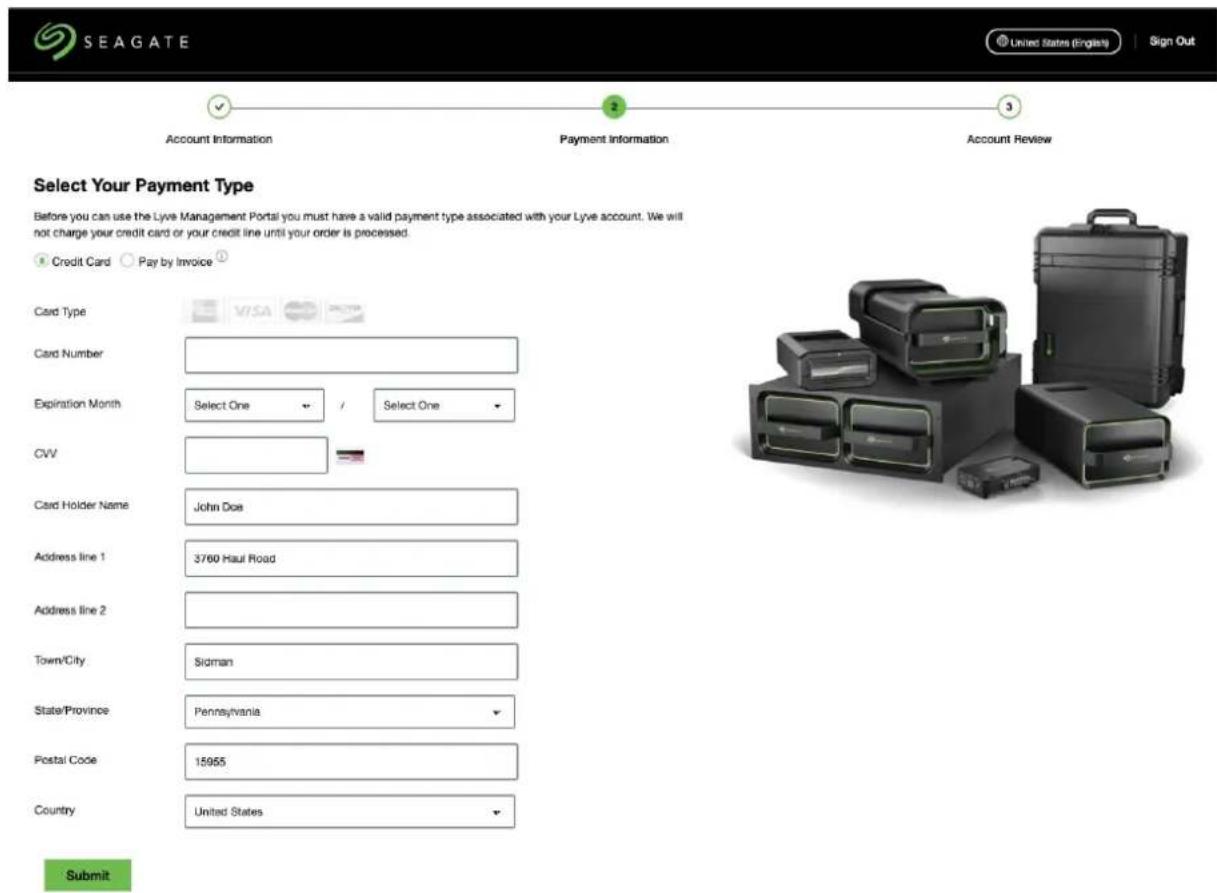The height and width of the screenshot is (893, 1217).
Task: Click the Account Information step label
Action: (x=218, y=140)
